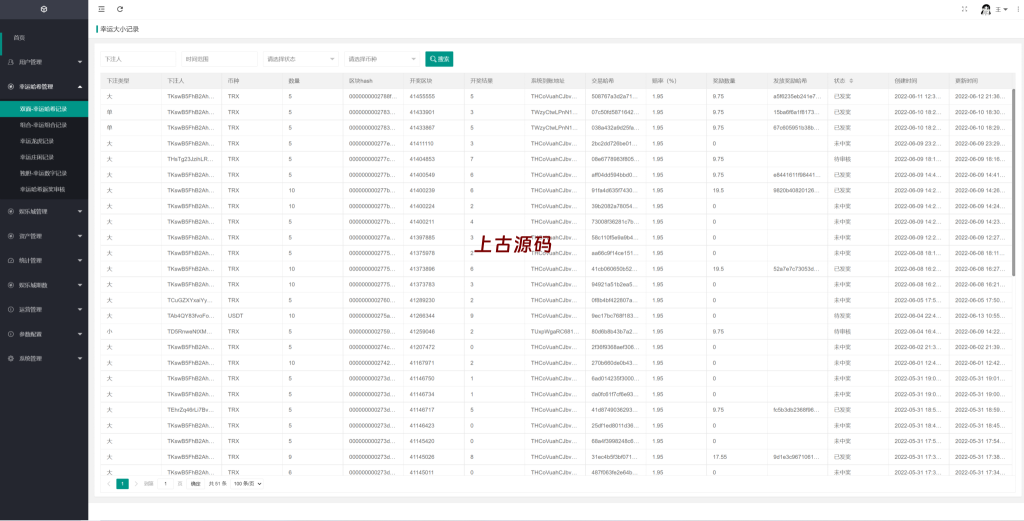1024x521 pixels.
Task: Expand the 用户管理 sidebar arrow
Action: [x=80, y=62]
